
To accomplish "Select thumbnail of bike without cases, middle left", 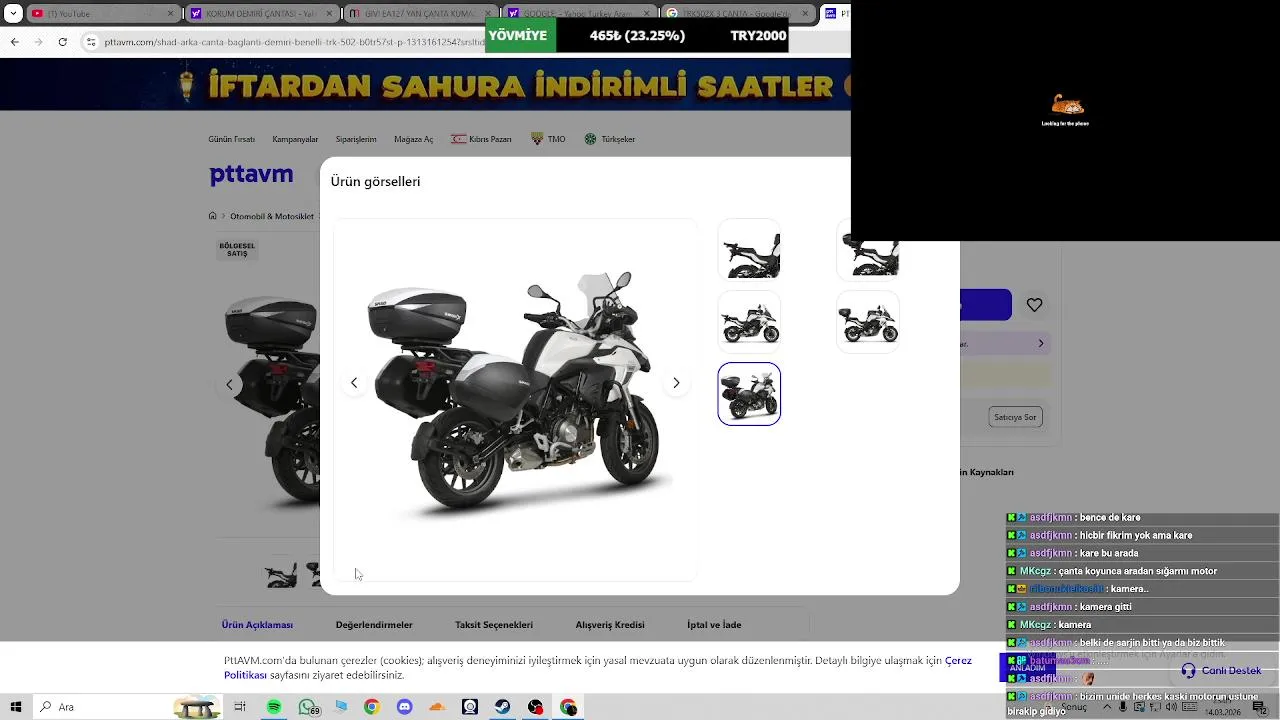I will point(749,322).
